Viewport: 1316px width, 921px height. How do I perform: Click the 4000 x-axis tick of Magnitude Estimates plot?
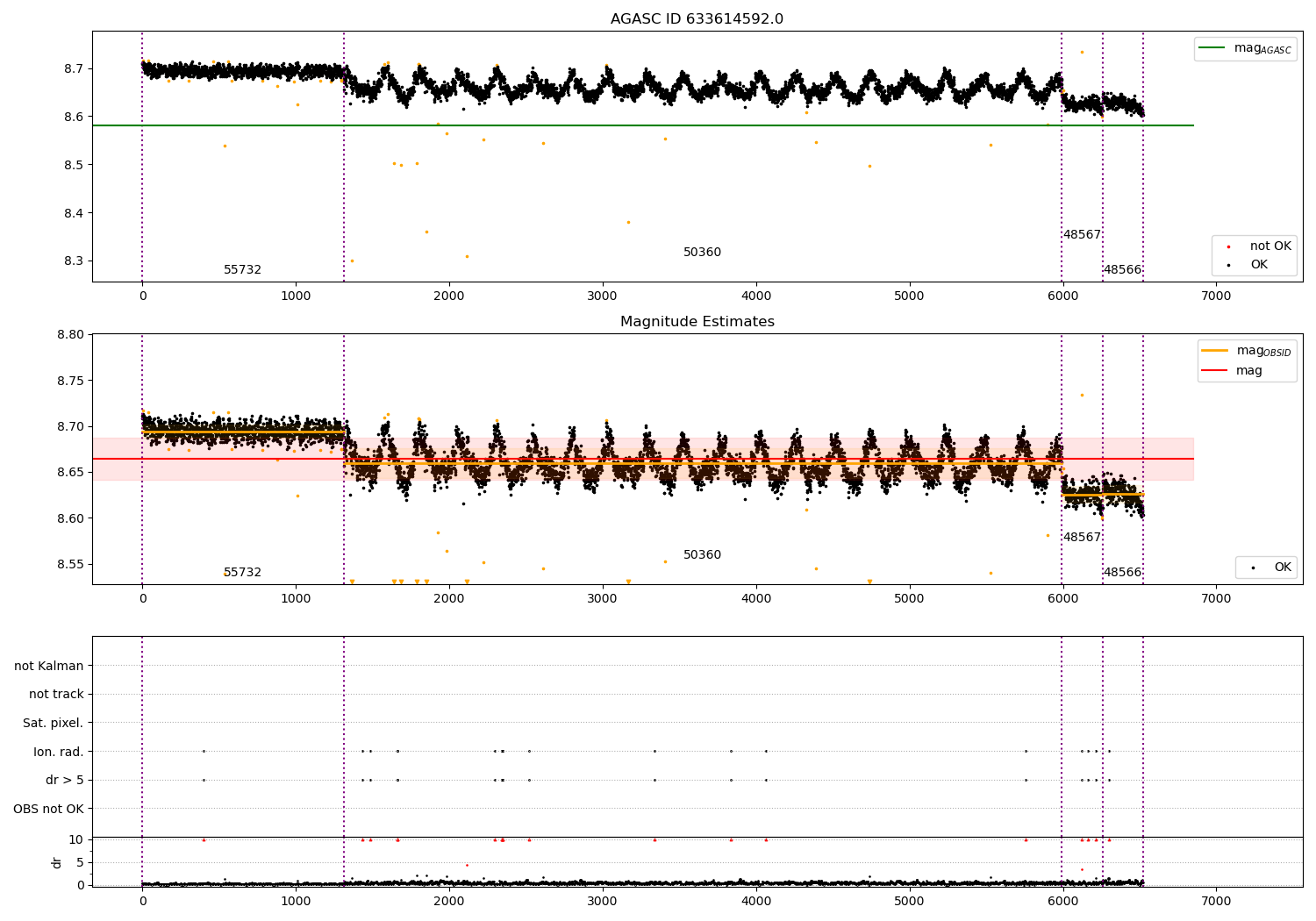756,599
